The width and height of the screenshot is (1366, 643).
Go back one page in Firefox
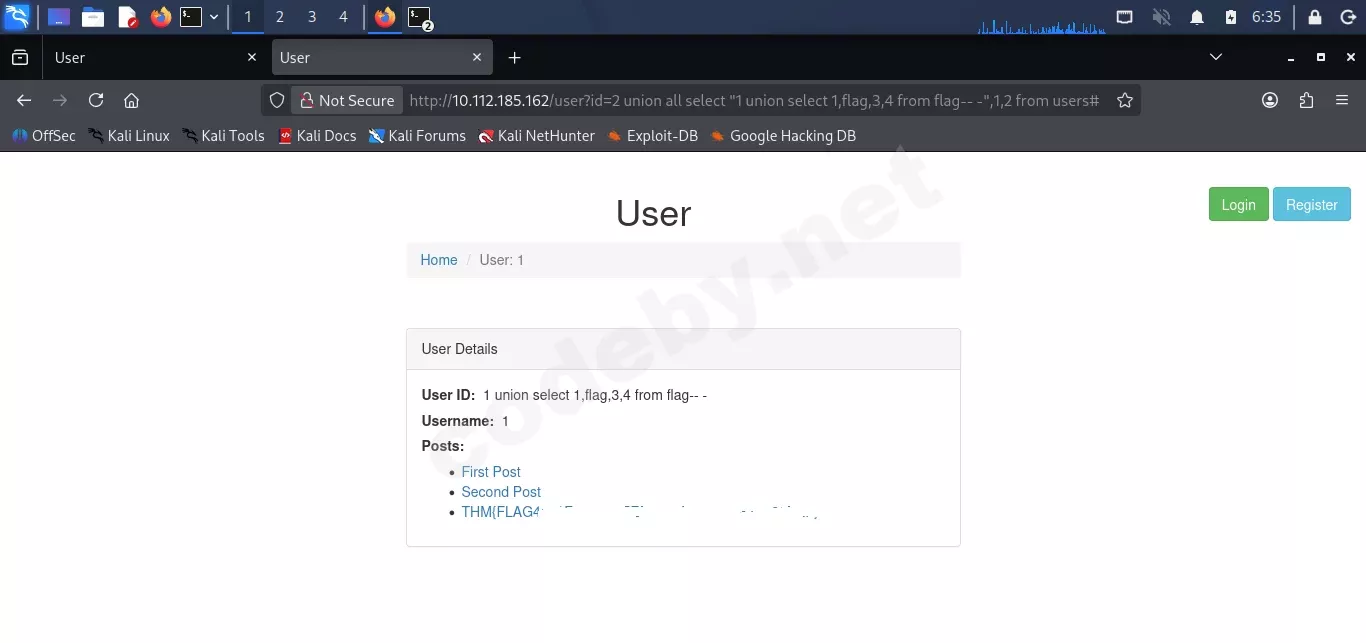(24, 100)
